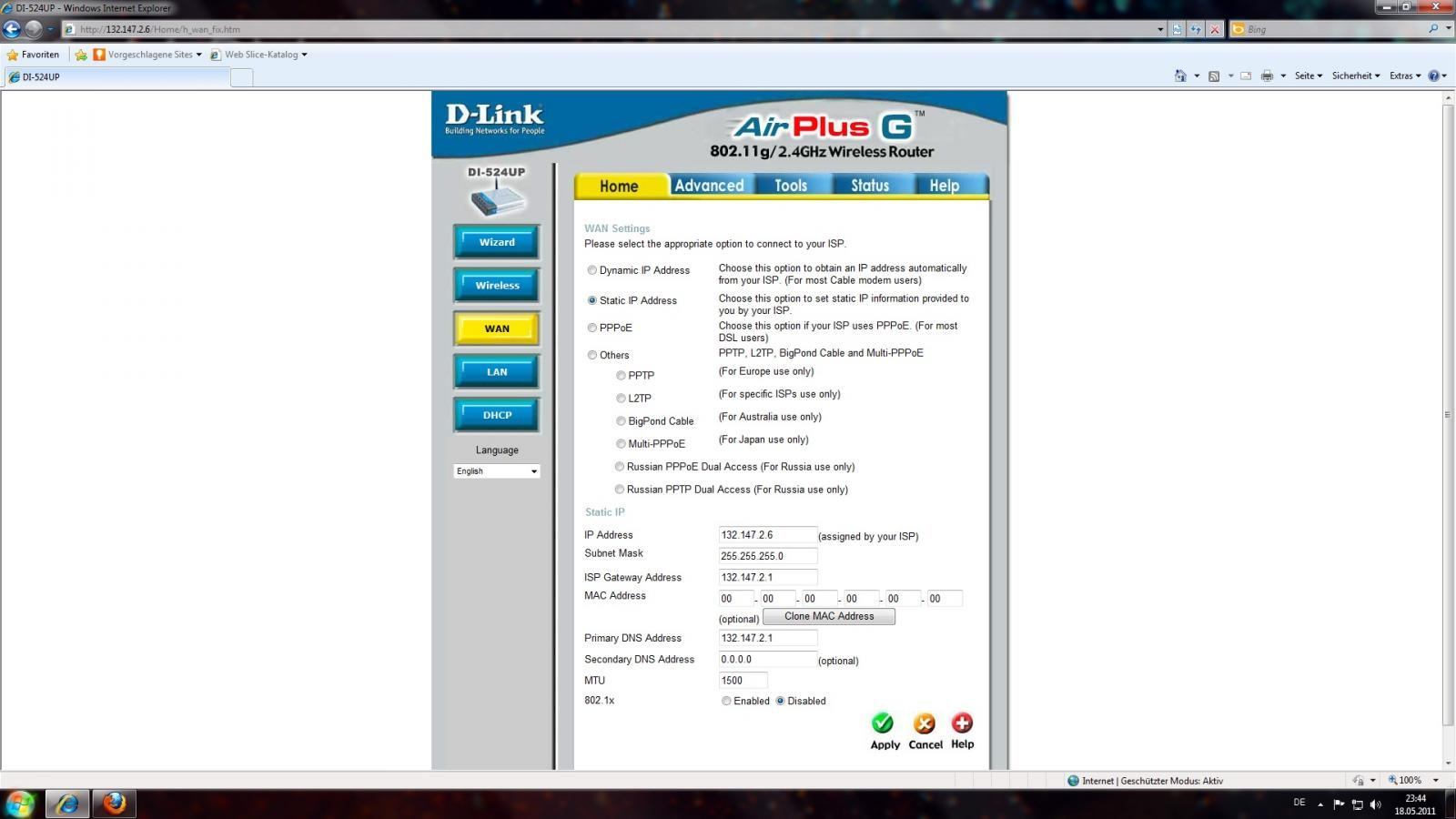Click the blue question mark help icon
1456x819 pixels.
point(1434,76)
